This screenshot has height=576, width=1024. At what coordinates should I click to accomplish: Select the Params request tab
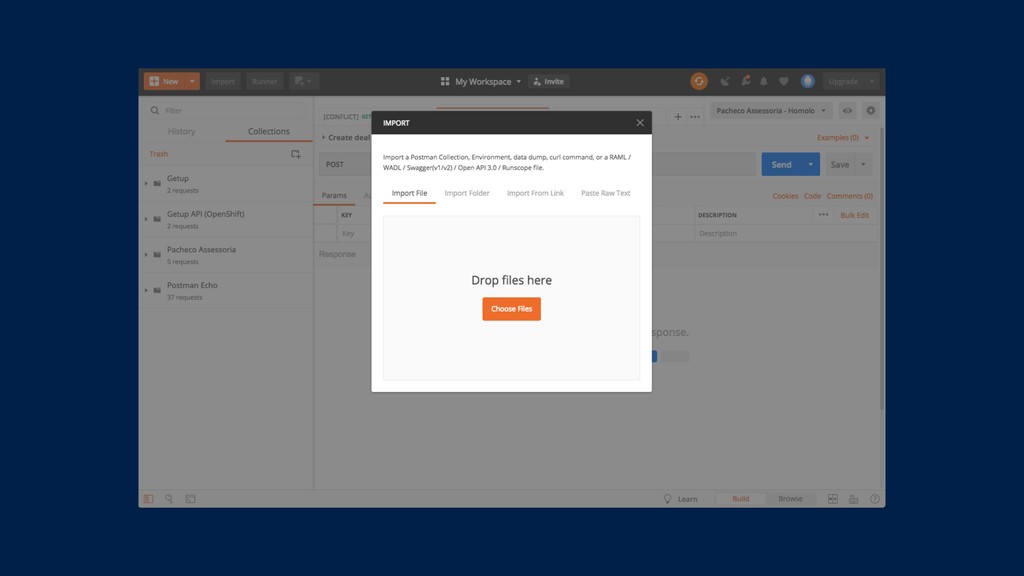pyautogui.click(x=334, y=195)
